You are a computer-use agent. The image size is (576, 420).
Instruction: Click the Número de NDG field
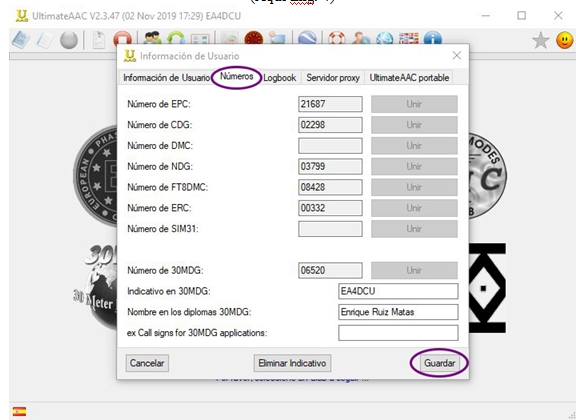coord(330,166)
